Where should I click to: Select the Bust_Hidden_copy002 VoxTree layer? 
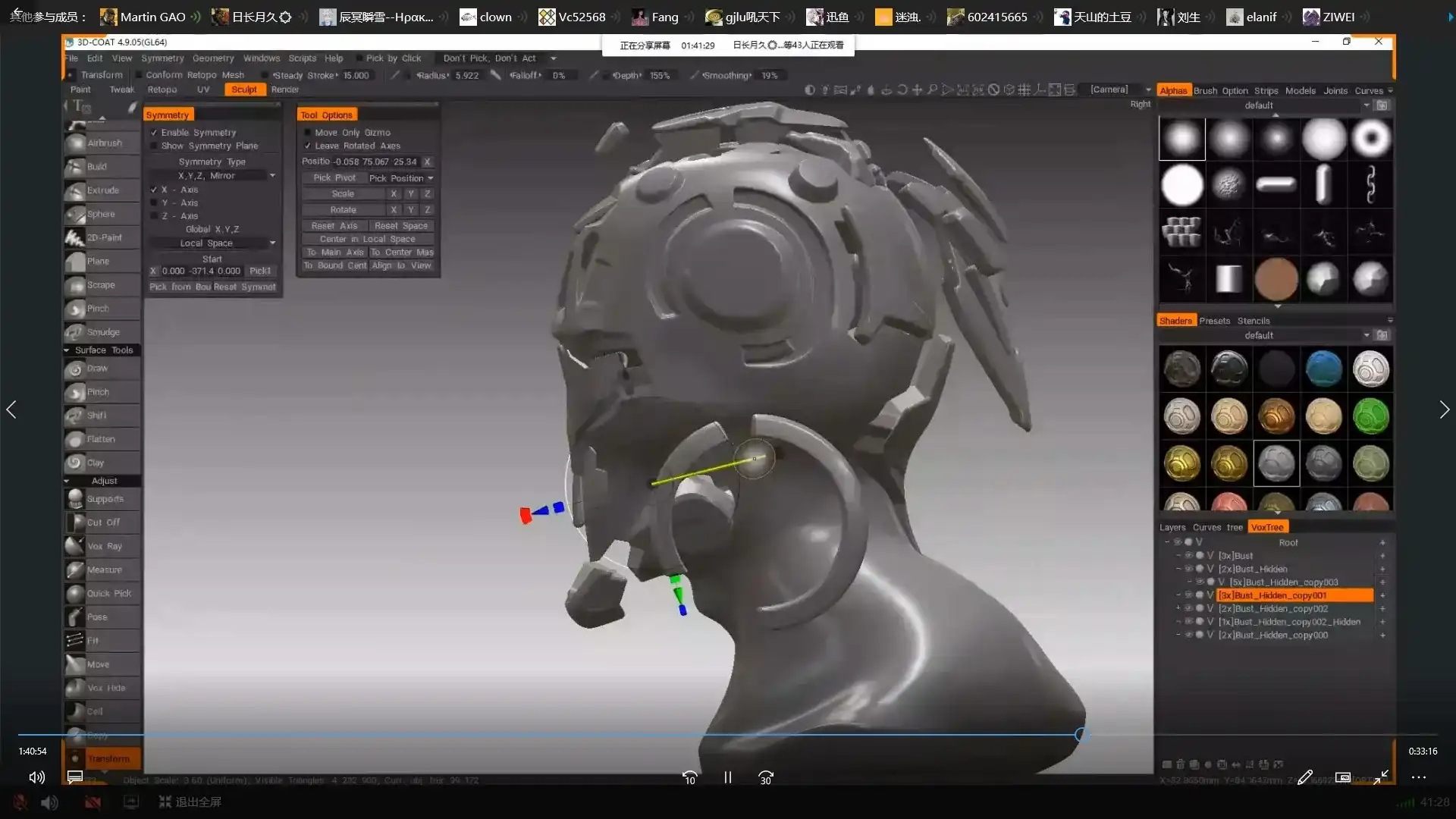click(x=1272, y=609)
